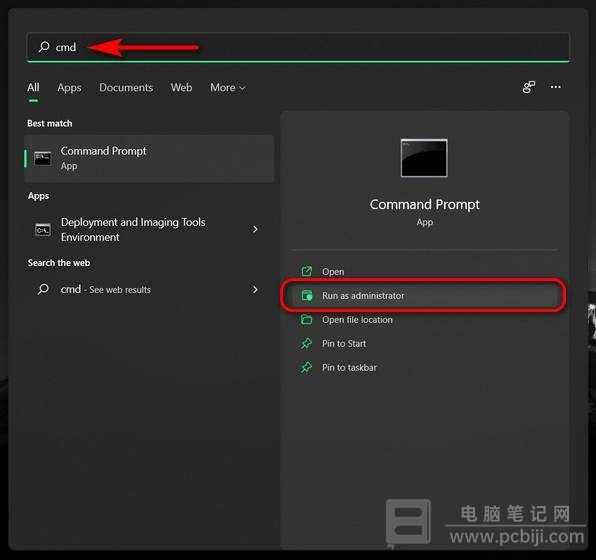Expand the More filter dropdown
This screenshot has width=596, height=560.
227,88
